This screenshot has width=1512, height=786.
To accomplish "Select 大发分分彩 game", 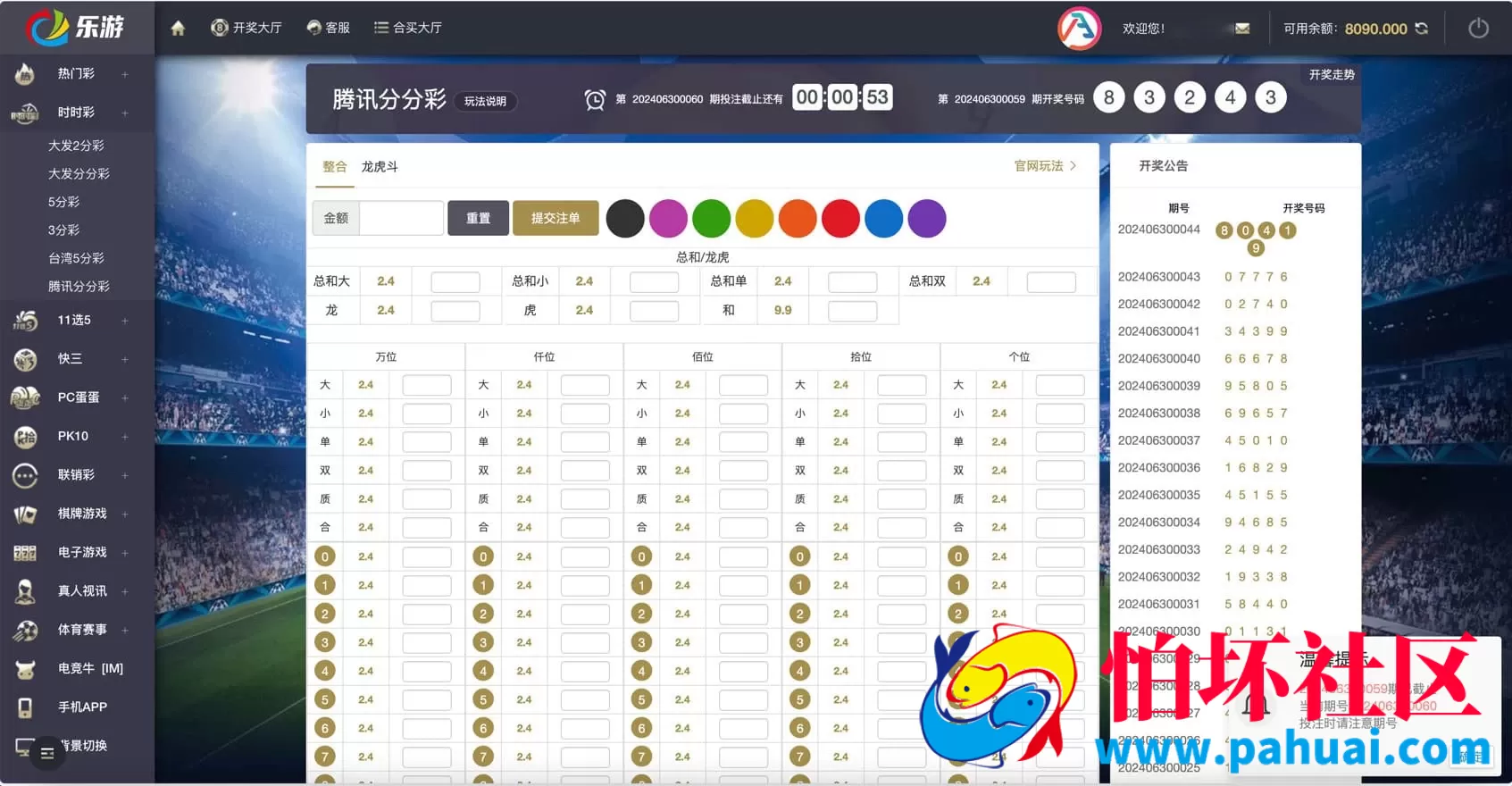I will 79,174.
